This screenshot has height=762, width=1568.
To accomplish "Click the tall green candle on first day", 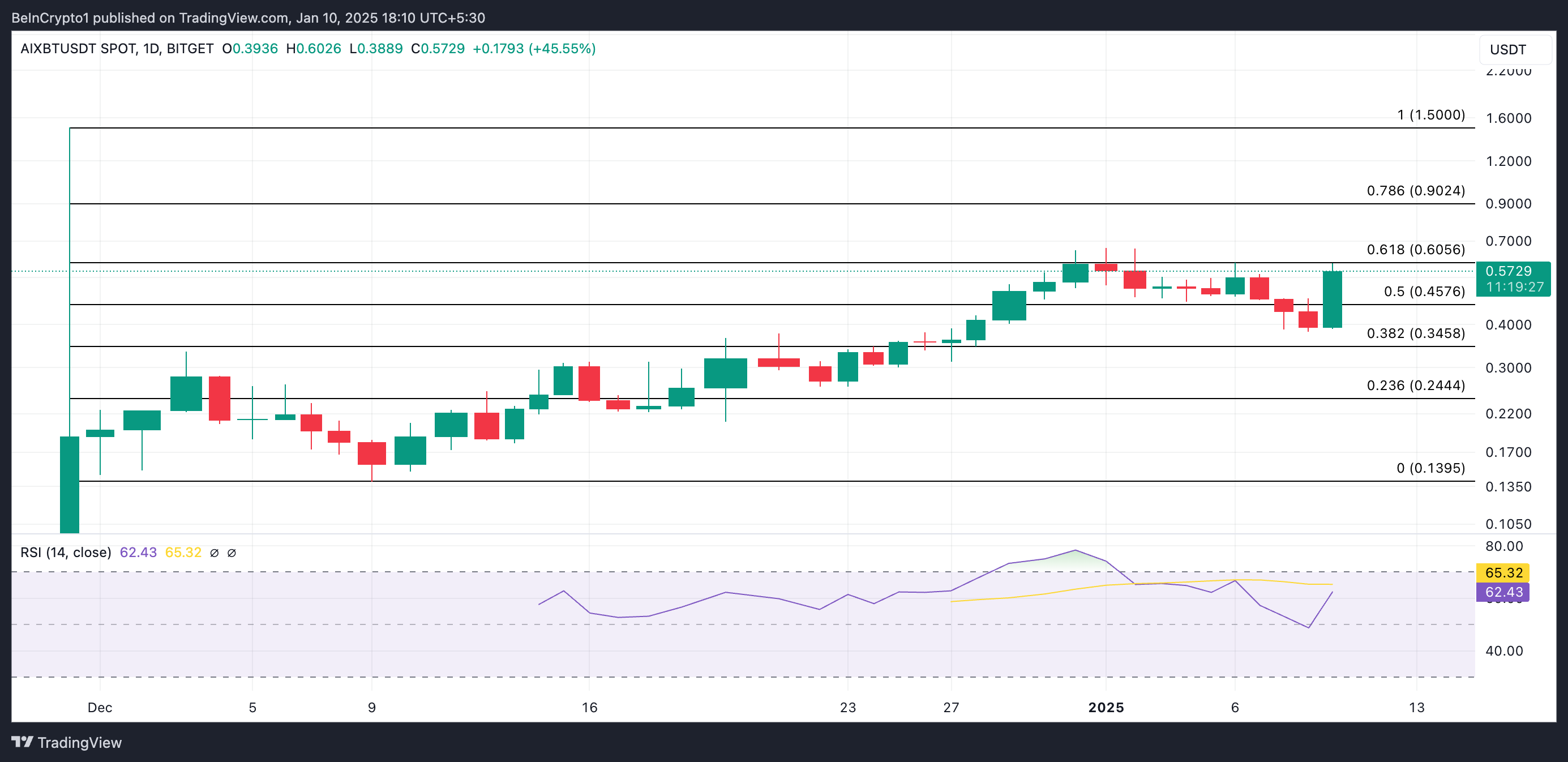I will coord(70,484).
